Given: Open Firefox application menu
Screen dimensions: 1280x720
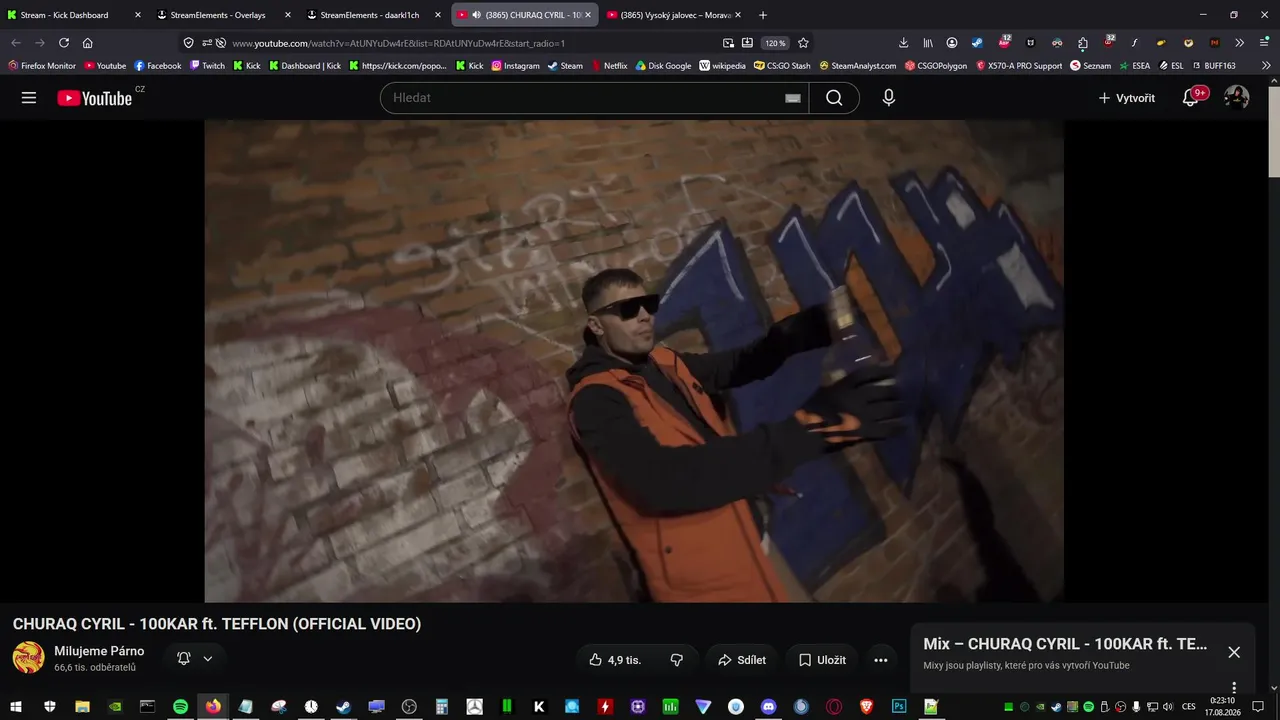Looking at the screenshot, I should pos(1264,43).
